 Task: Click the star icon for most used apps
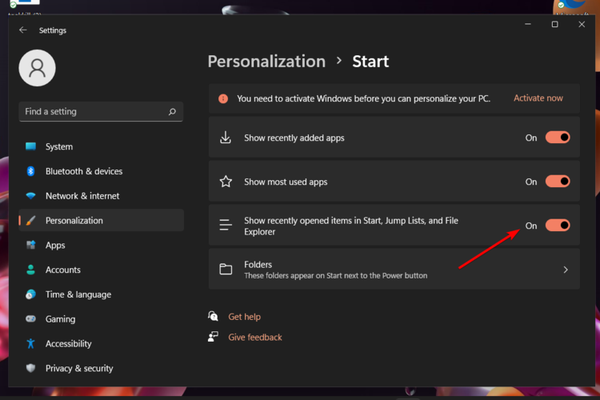(x=226, y=181)
